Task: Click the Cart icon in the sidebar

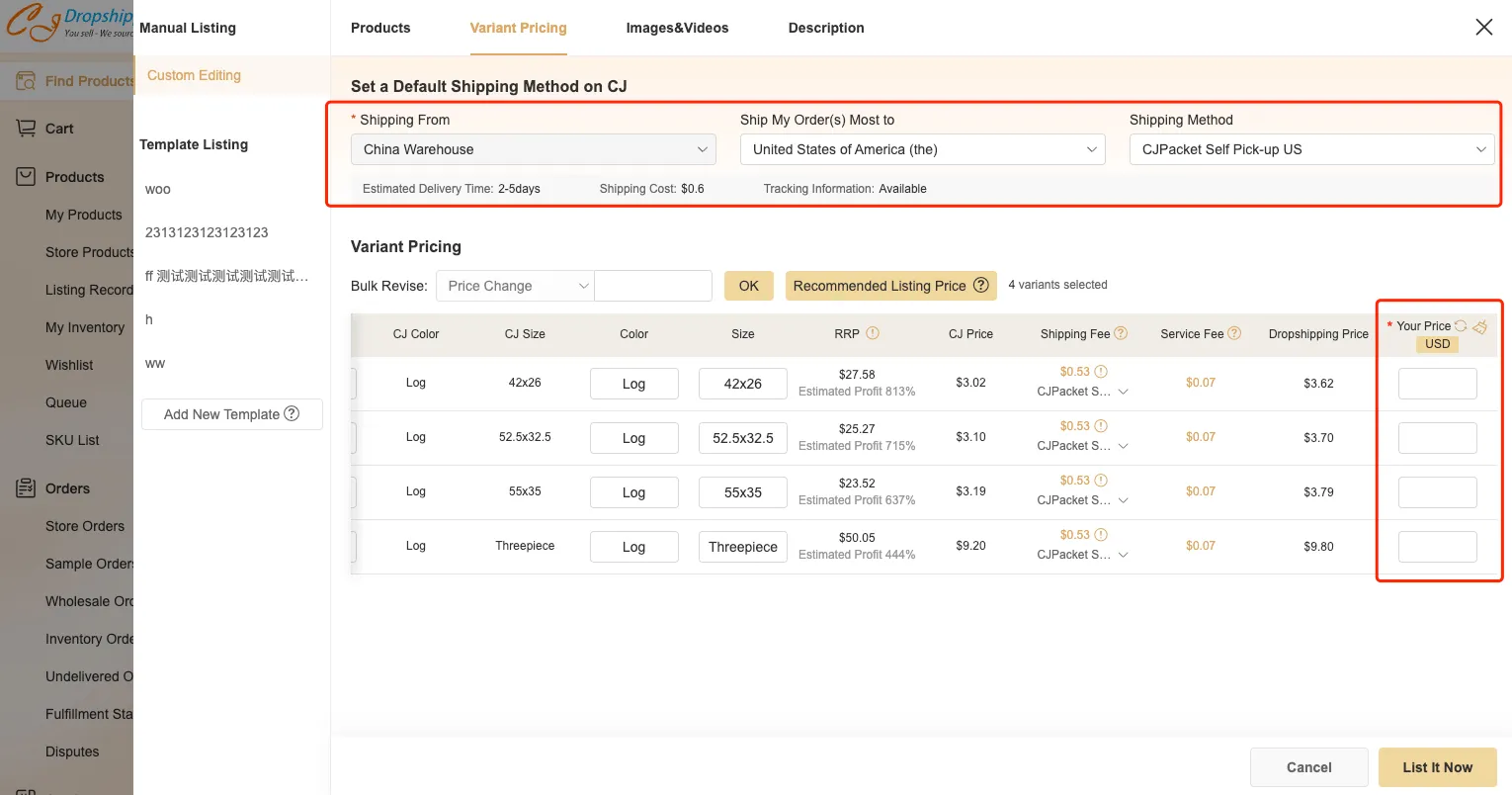Action: [x=26, y=129]
